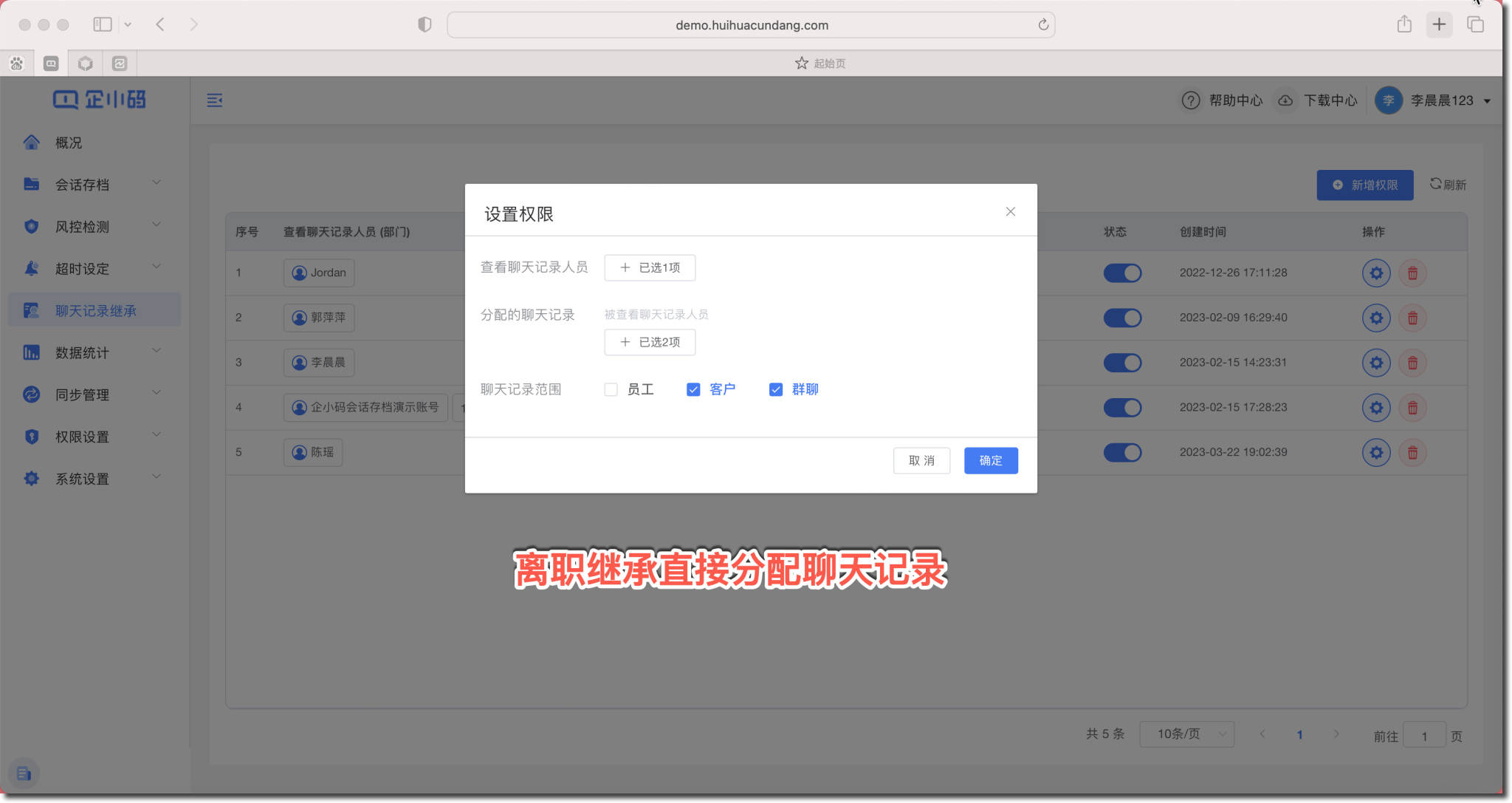The image size is (1512, 803).
Task: Reload the page in Safari address bar
Action: click(1043, 25)
